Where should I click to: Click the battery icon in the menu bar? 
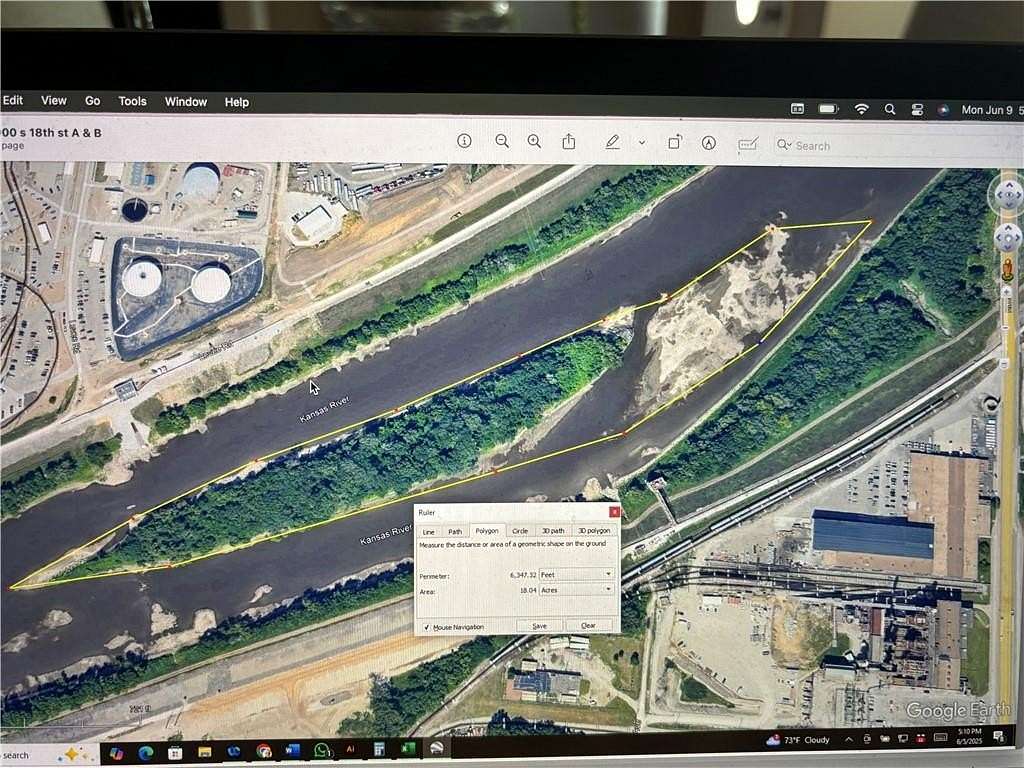tap(826, 108)
